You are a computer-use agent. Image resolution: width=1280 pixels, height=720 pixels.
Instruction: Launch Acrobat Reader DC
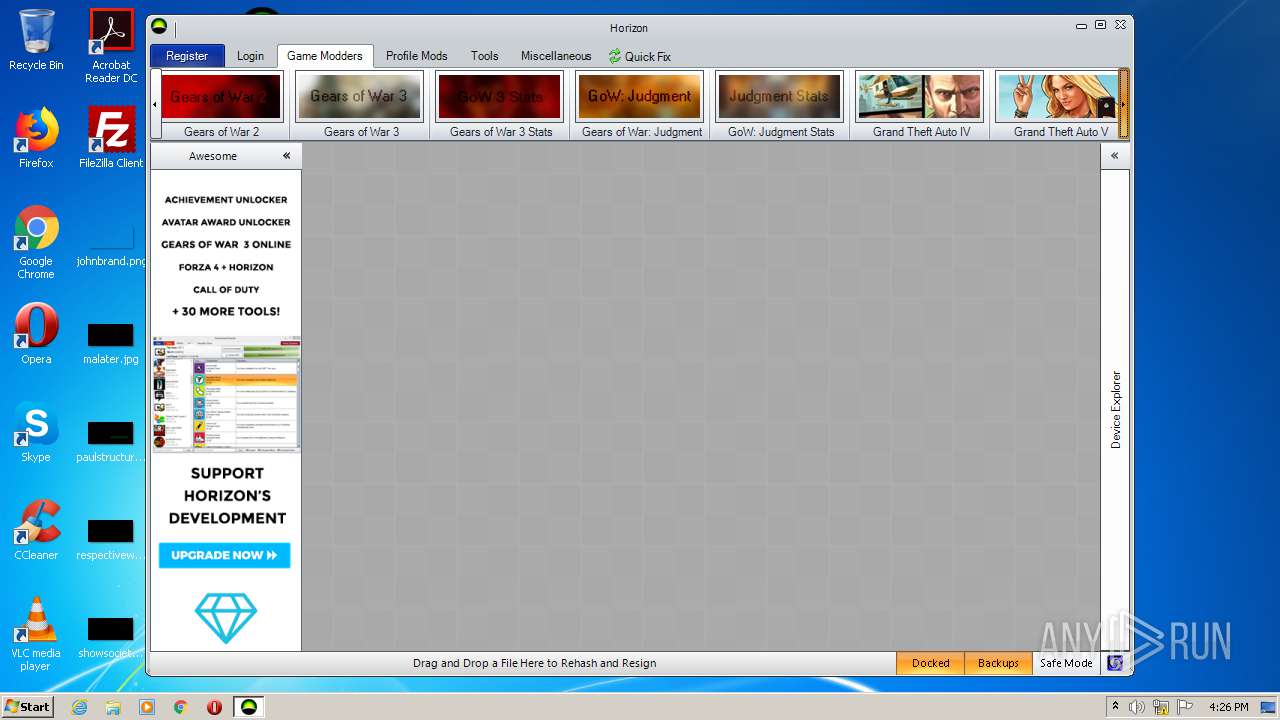(111, 46)
